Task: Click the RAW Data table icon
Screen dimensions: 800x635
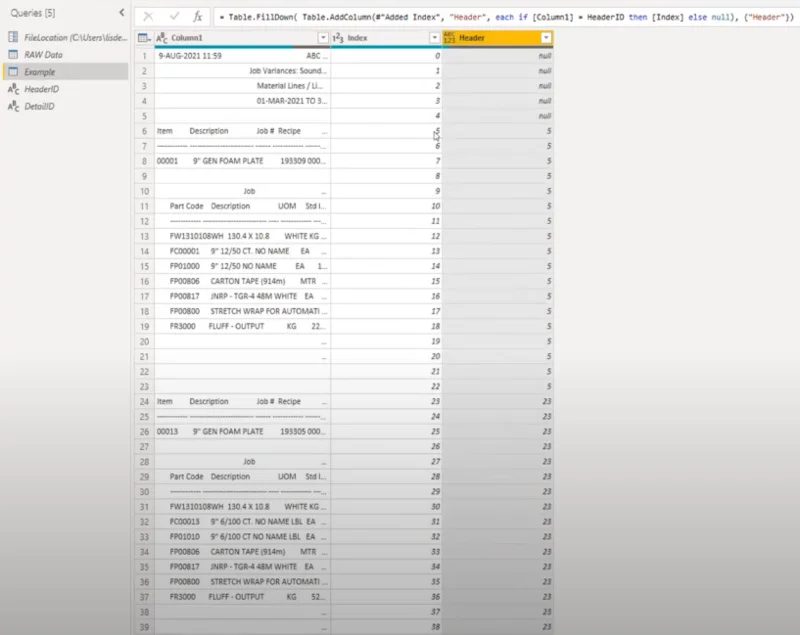Action: (x=13, y=55)
